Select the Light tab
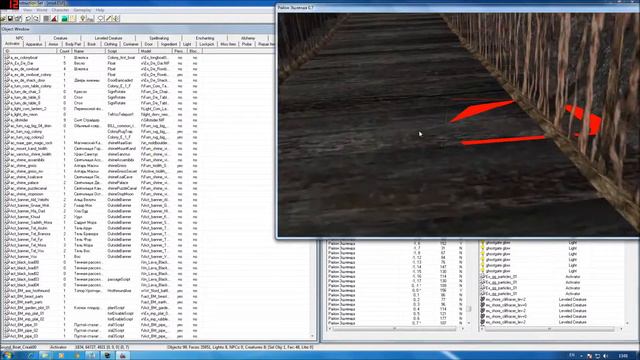The height and width of the screenshot is (360, 640). [x=187, y=44]
